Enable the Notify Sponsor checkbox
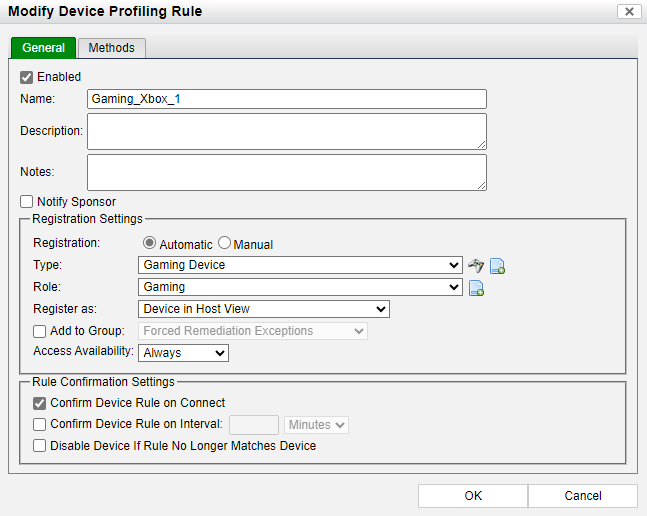647x516 pixels. click(27, 202)
